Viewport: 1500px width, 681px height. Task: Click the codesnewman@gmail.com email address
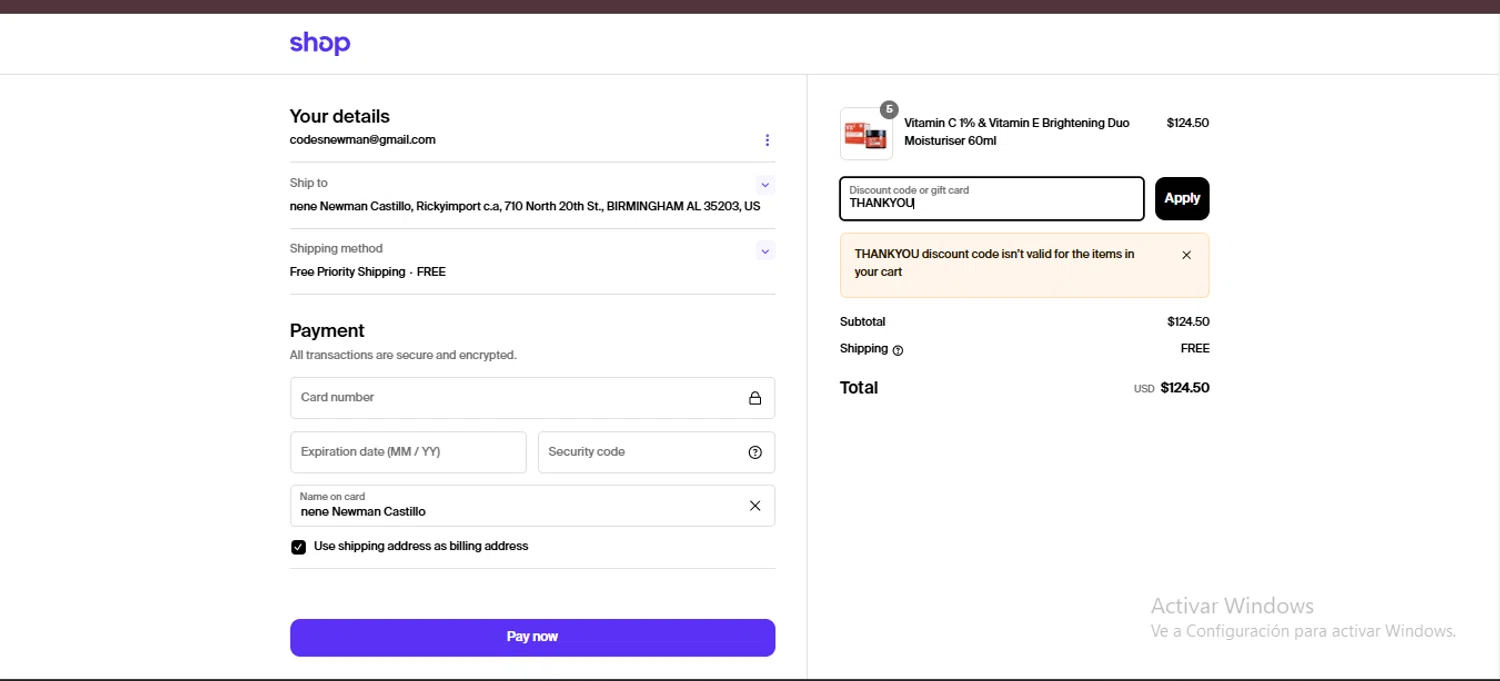(362, 140)
